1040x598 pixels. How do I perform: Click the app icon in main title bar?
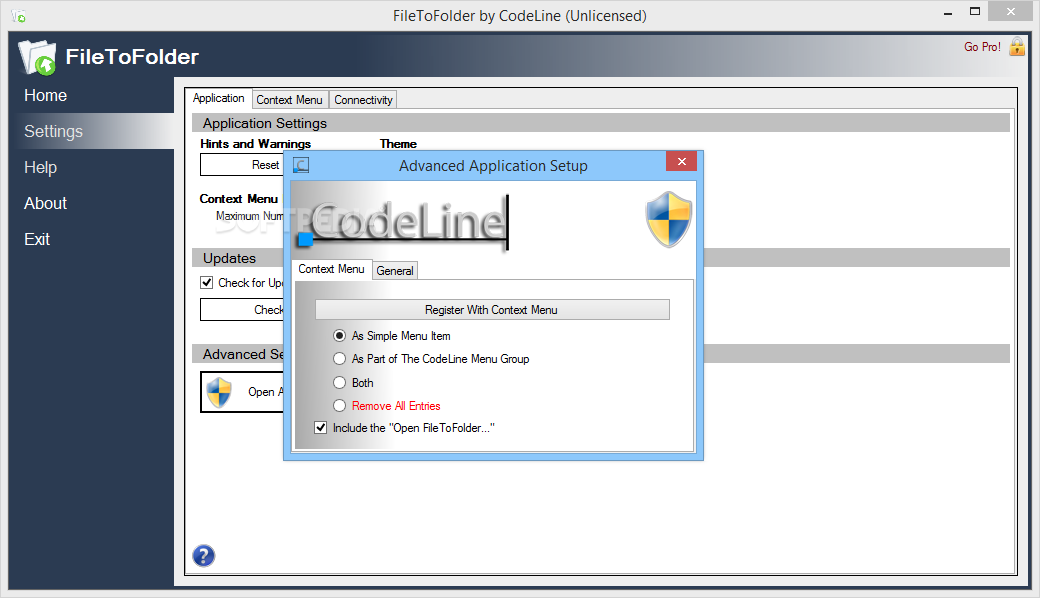19,15
